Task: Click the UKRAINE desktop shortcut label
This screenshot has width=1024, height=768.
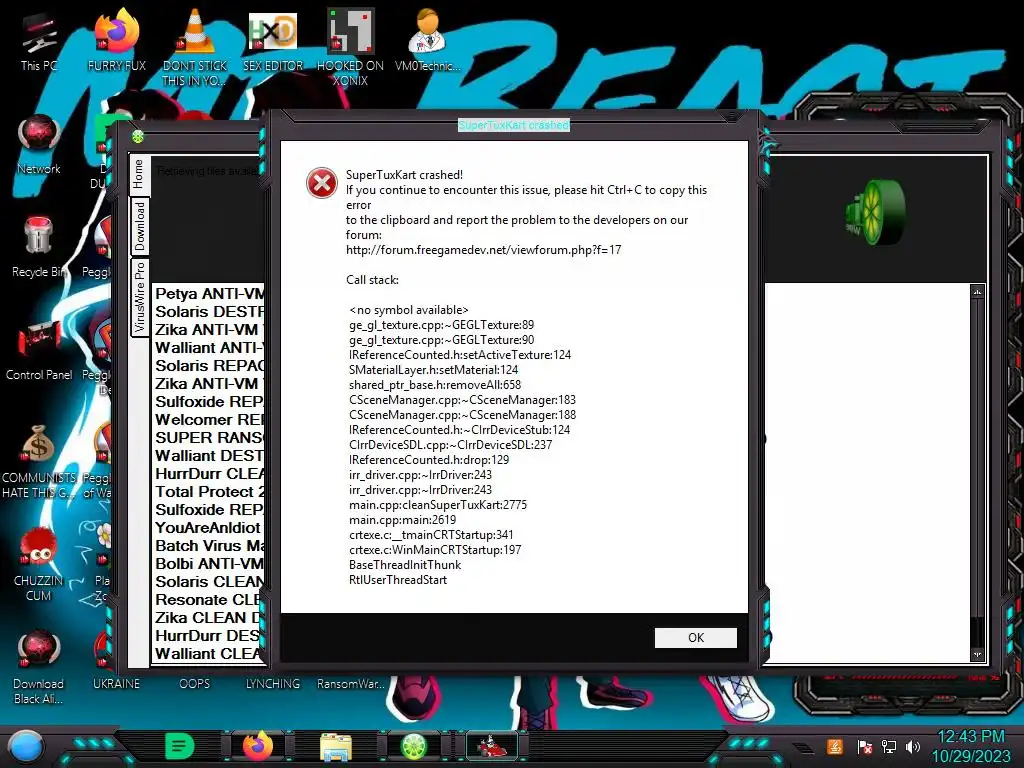Action: [116, 684]
